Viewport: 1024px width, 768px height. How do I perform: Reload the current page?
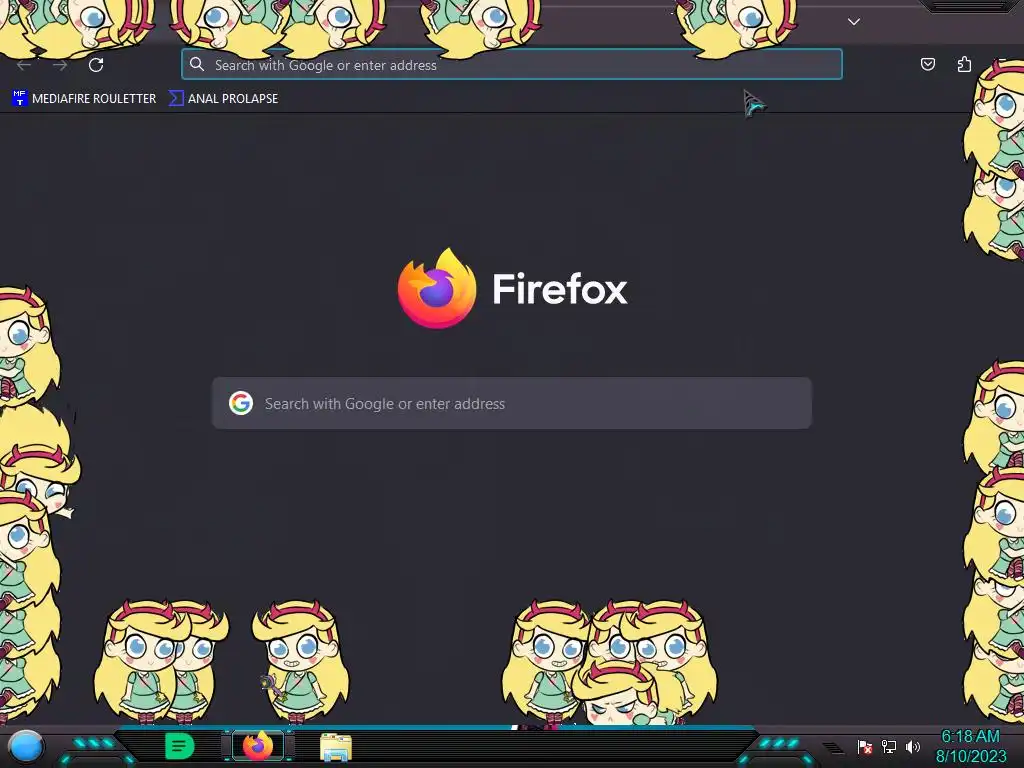(x=96, y=65)
